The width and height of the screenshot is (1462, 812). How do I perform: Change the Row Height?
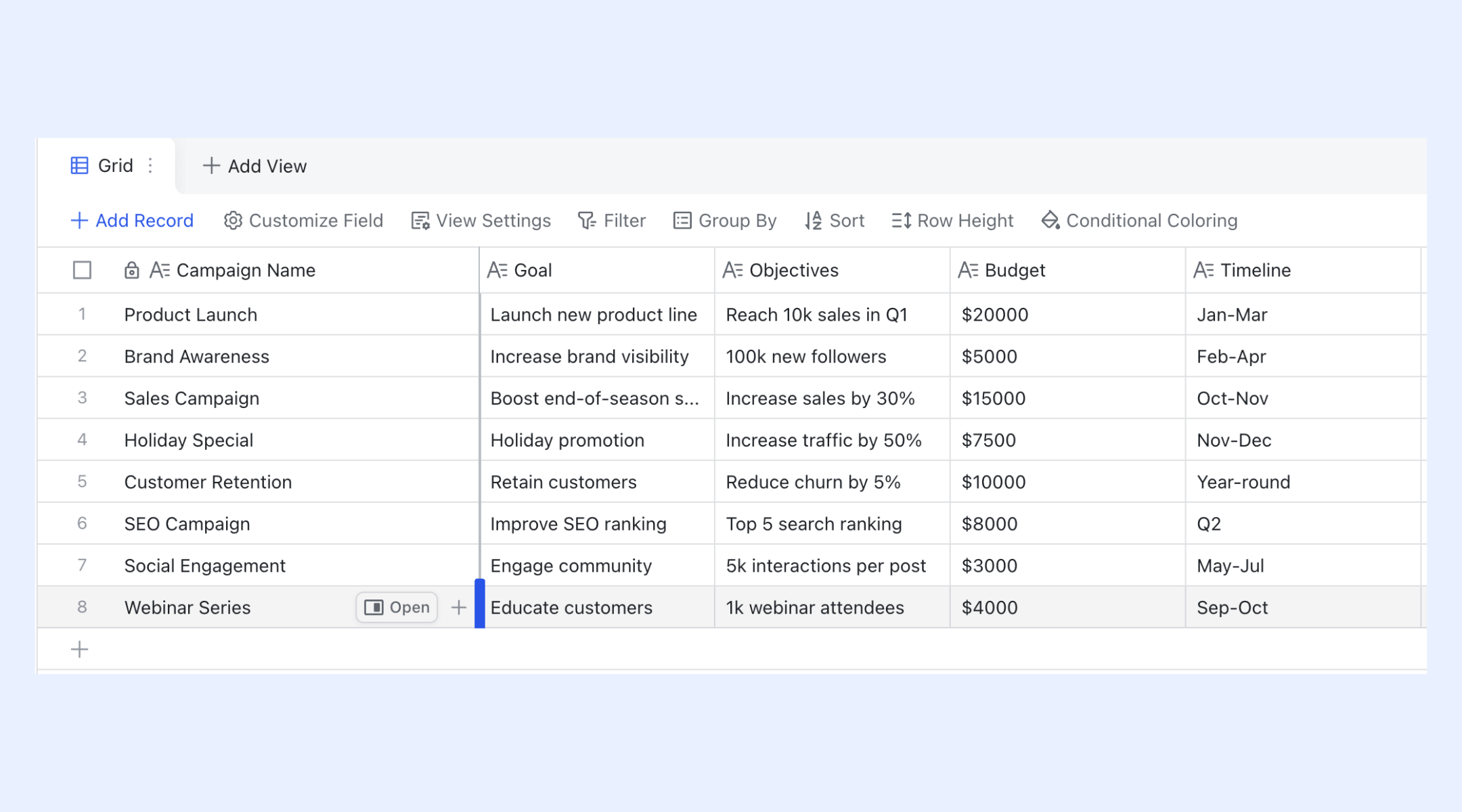coord(952,221)
